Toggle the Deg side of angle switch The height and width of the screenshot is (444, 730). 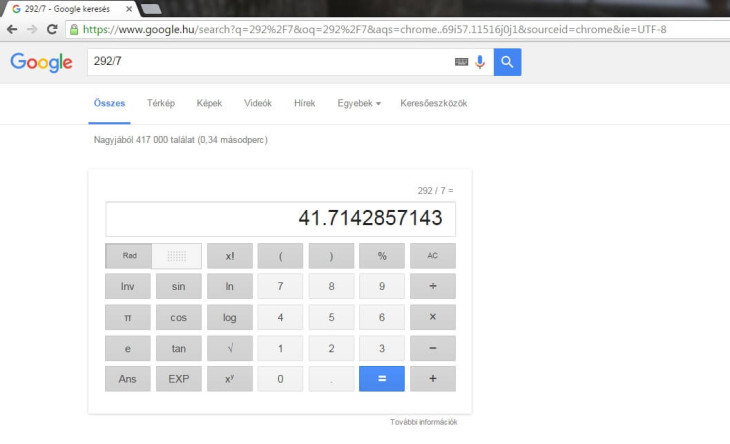[x=177, y=256]
